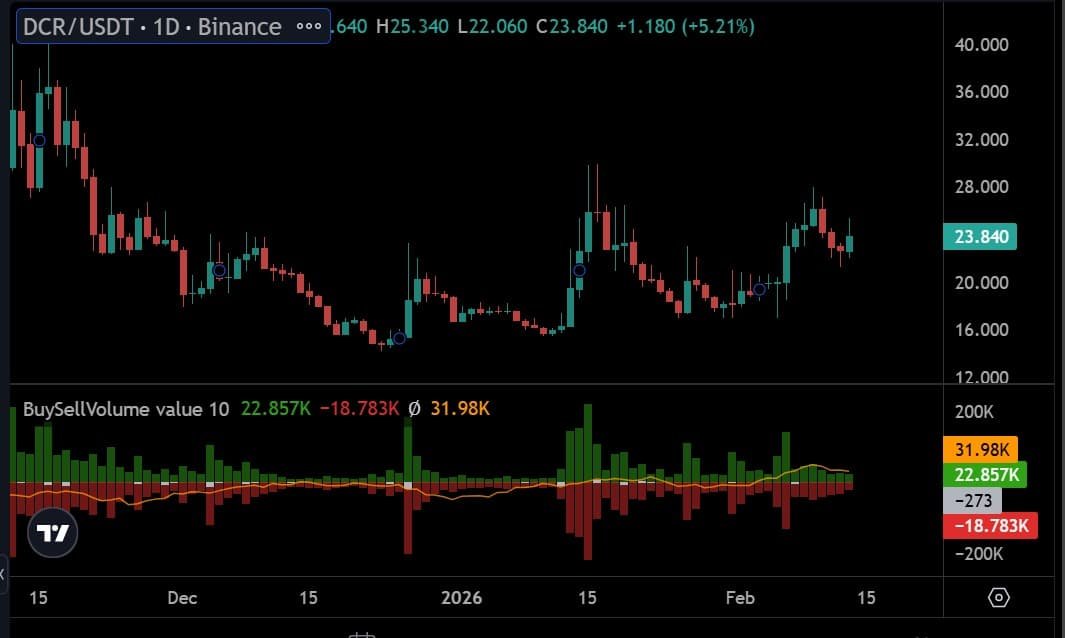Click the red -18.783K sell volume label
The height and width of the screenshot is (638, 1065).
pyautogui.click(x=989, y=526)
